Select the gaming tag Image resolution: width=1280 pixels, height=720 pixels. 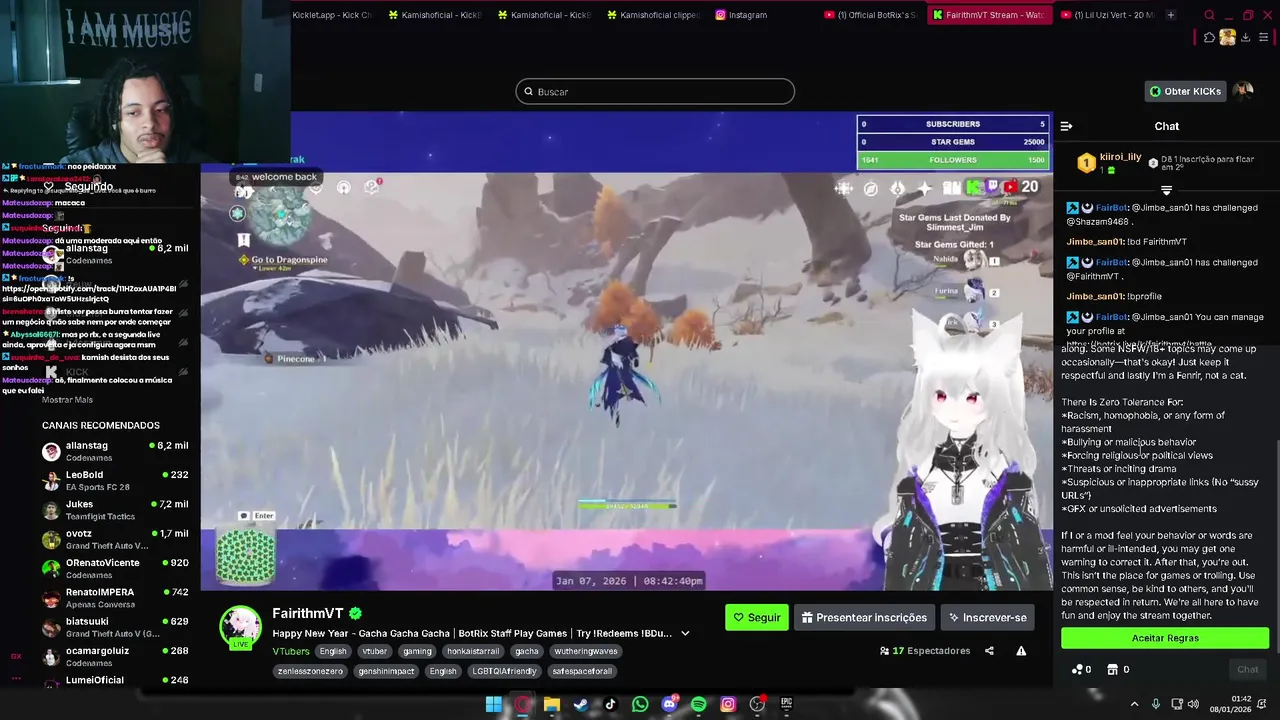click(417, 651)
